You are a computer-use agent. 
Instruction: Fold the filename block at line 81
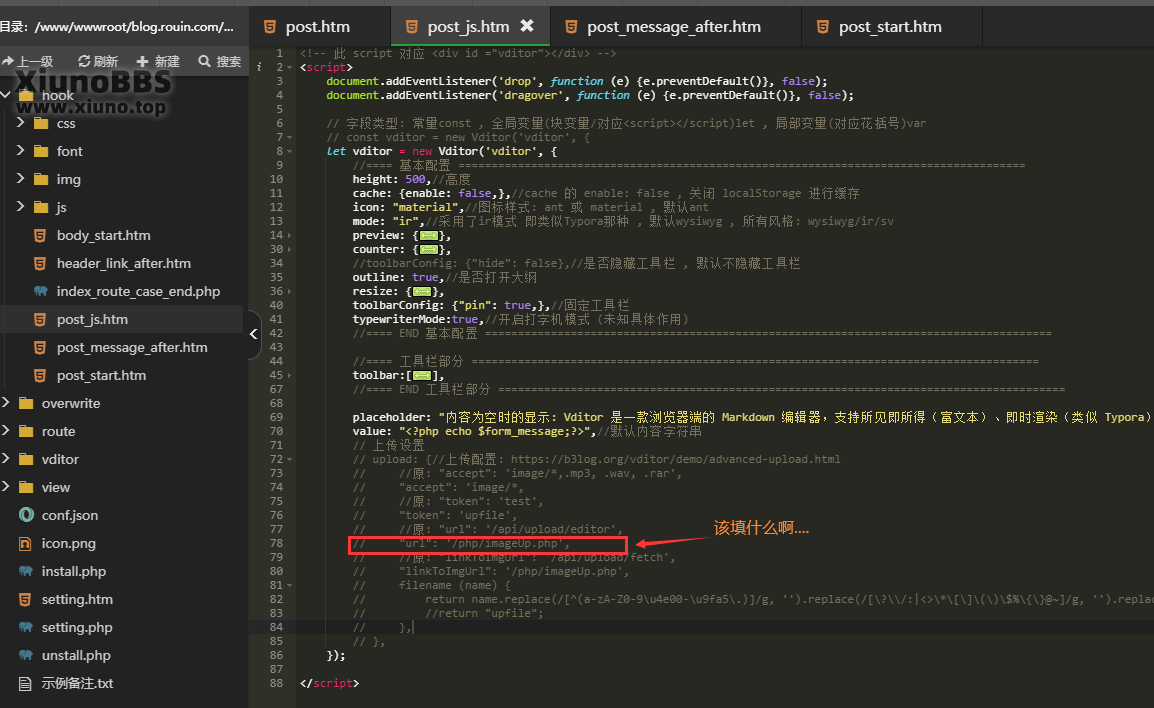(x=289, y=585)
